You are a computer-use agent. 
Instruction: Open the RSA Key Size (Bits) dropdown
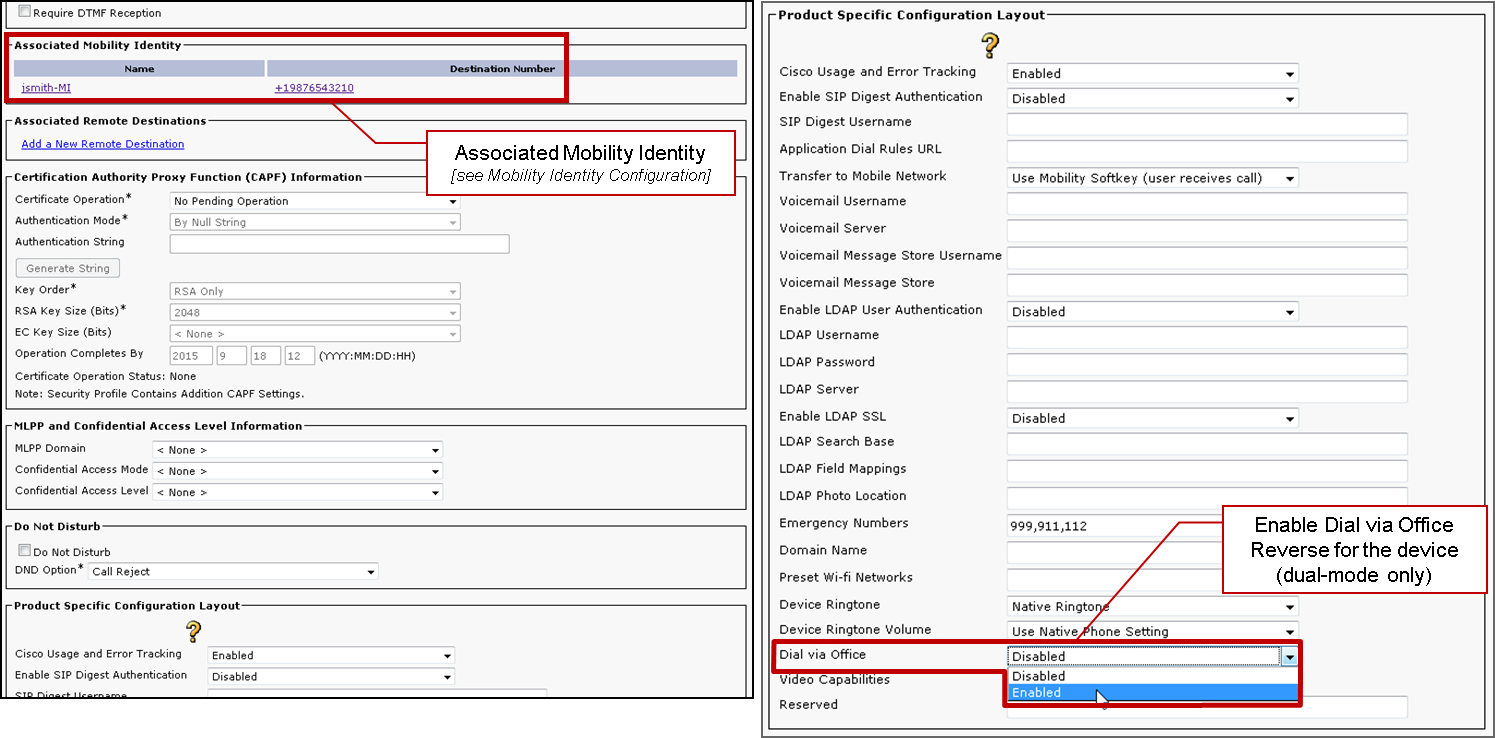pos(315,313)
